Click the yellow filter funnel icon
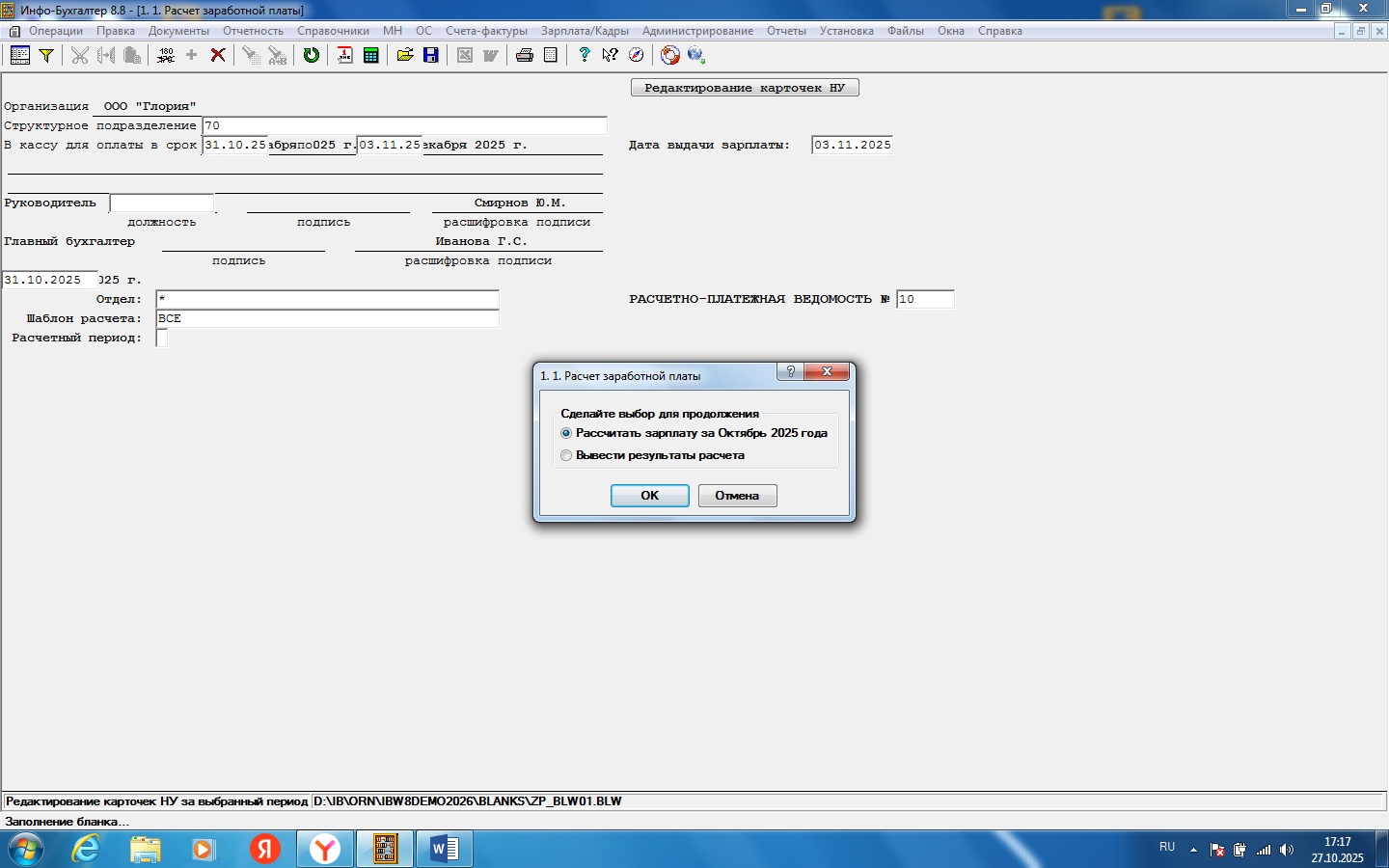Viewport: 1389px width, 868px height. tap(45, 55)
